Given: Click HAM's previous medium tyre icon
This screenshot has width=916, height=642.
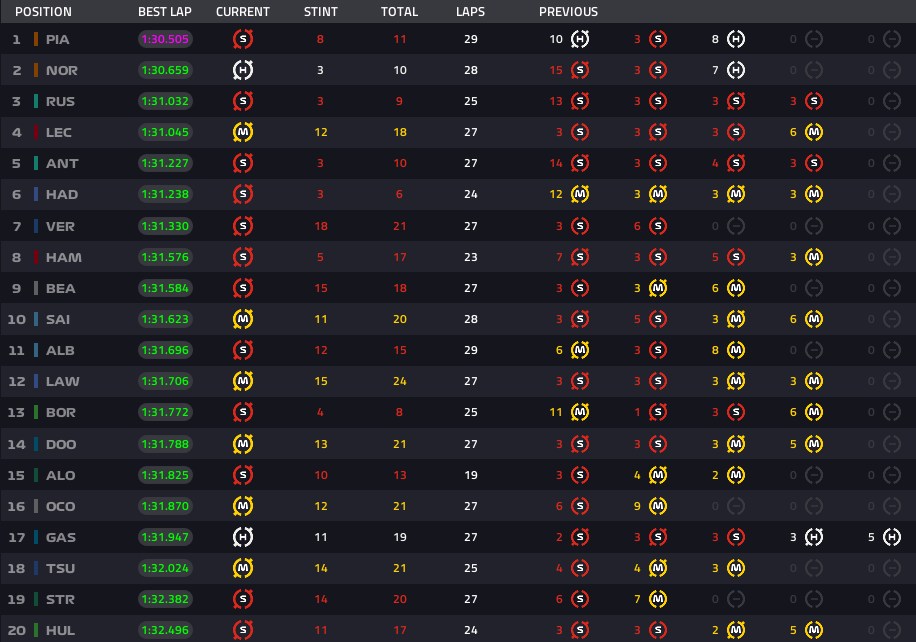Looking at the screenshot, I should pyautogui.click(x=814, y=257).
